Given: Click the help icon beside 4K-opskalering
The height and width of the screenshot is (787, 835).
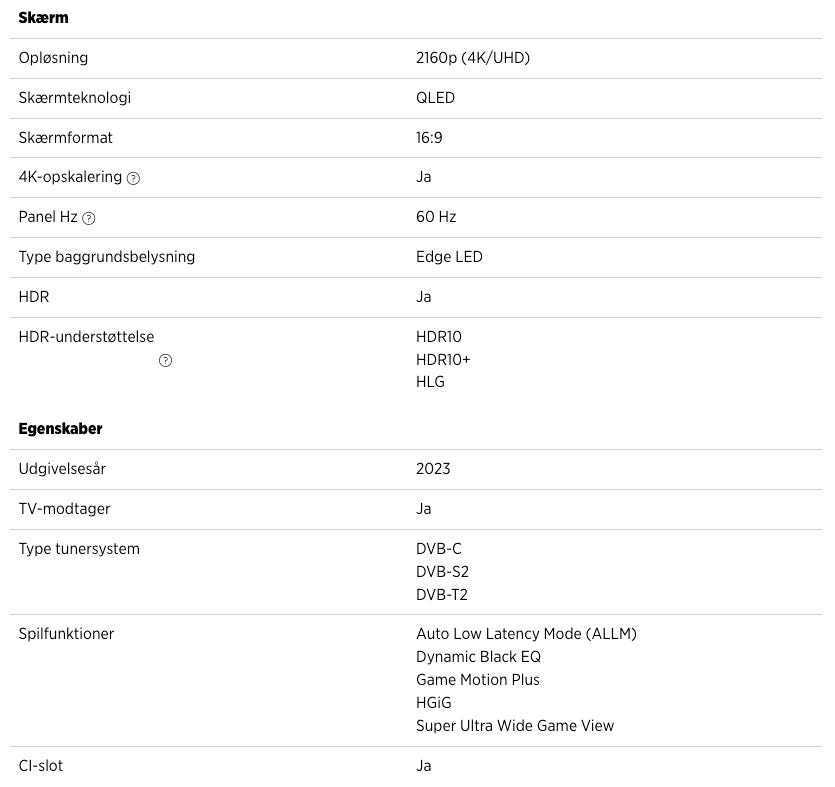Looking at the screenshot, I should coord(134,178).
